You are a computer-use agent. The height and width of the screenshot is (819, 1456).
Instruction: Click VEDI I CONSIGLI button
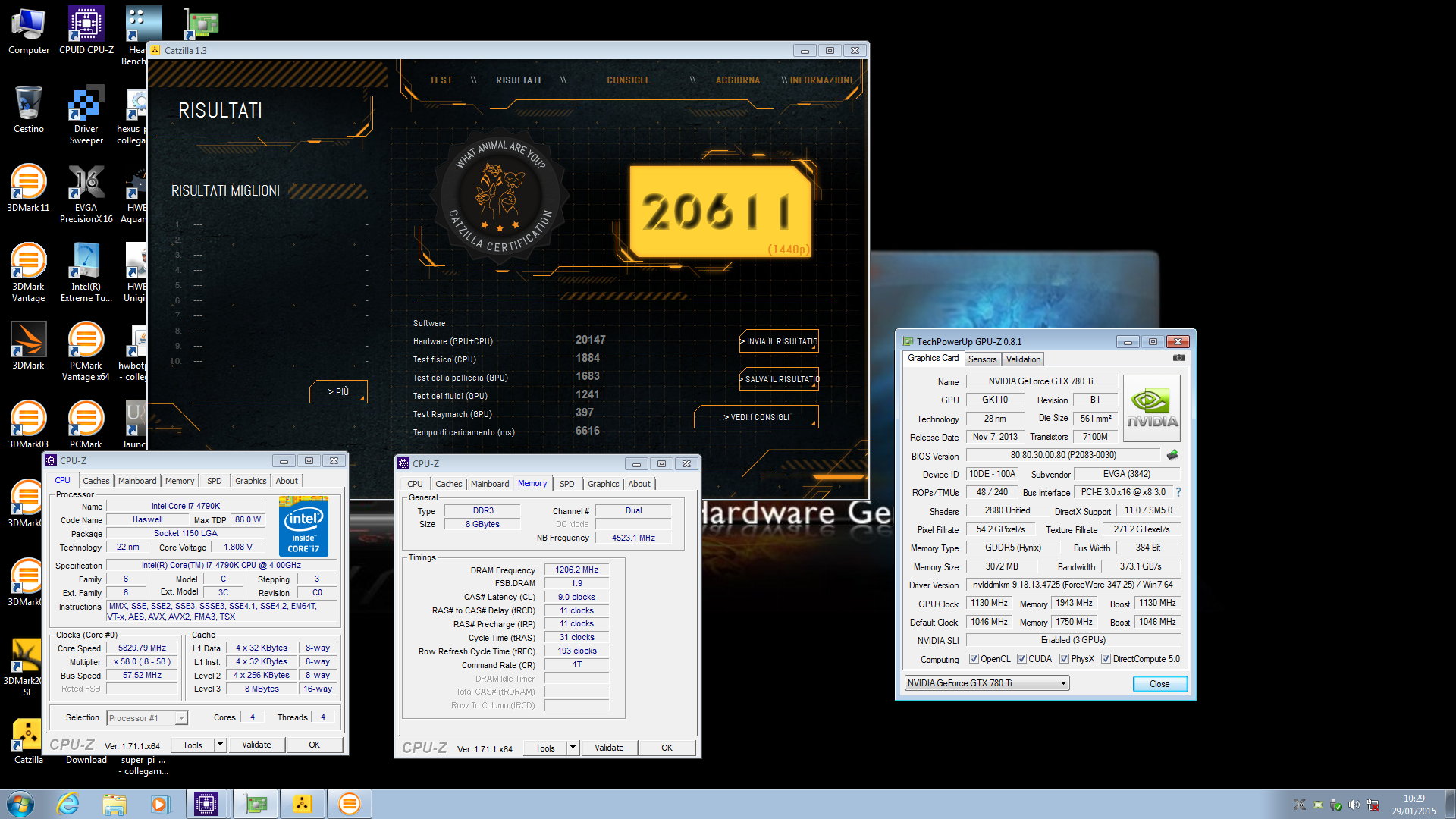coord(756,417)
